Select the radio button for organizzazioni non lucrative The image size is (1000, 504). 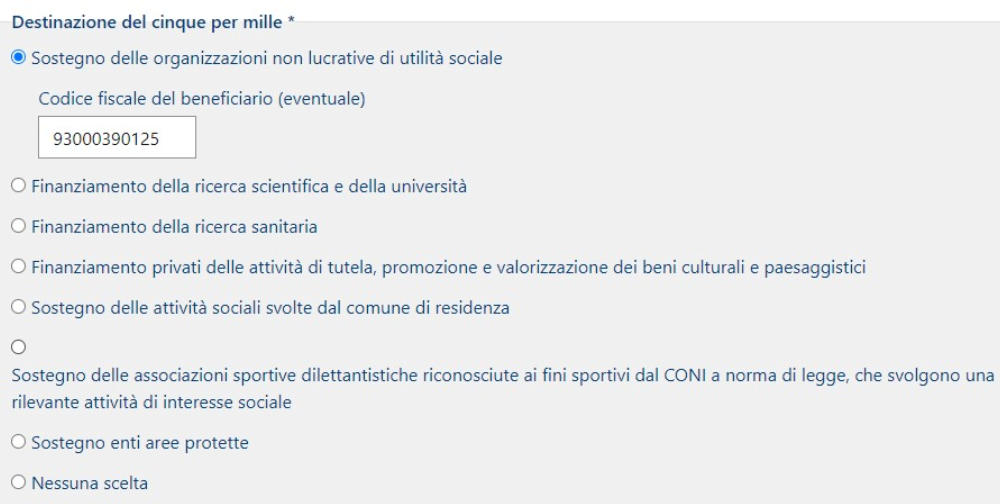point(18,57)
